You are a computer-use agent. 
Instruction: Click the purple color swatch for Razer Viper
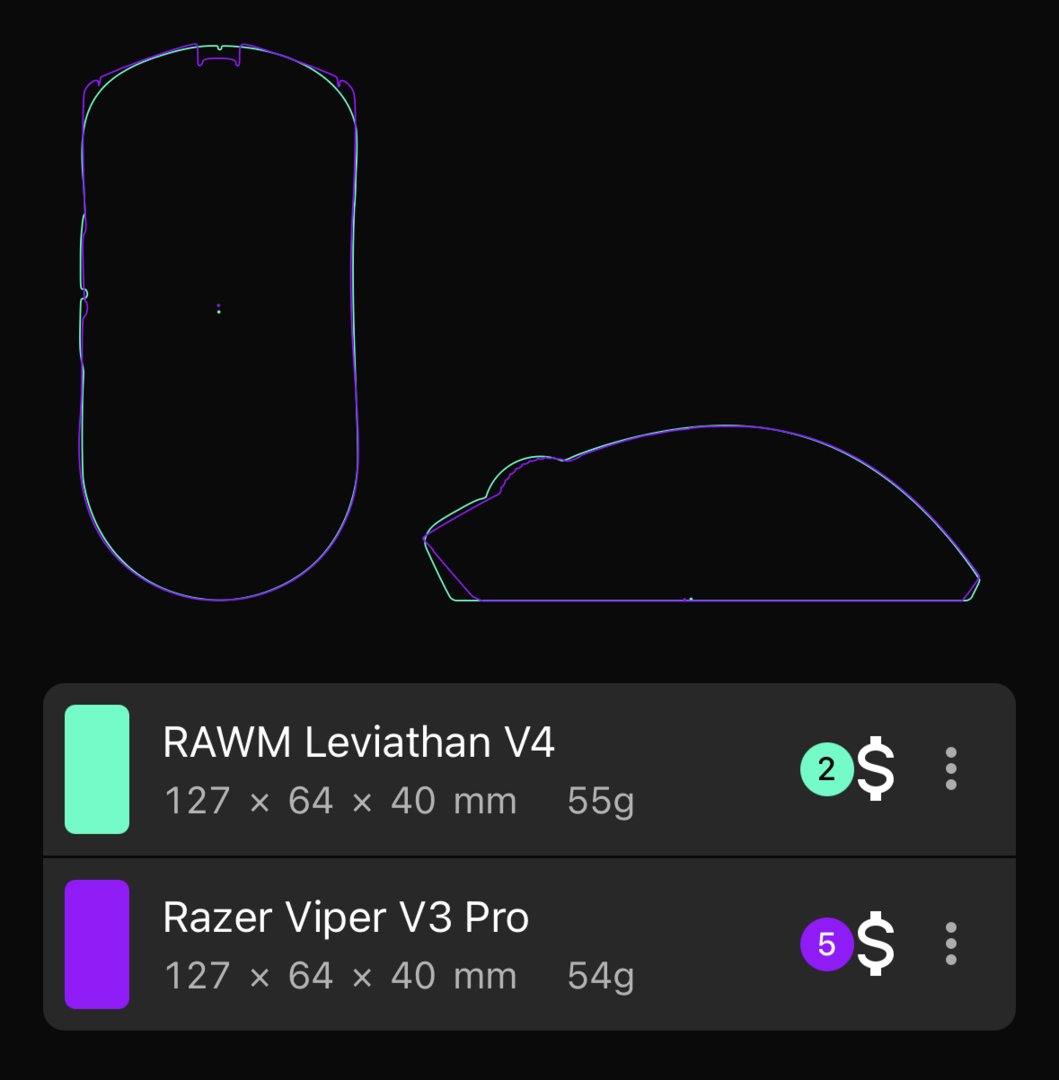click(x=97, y=944)
